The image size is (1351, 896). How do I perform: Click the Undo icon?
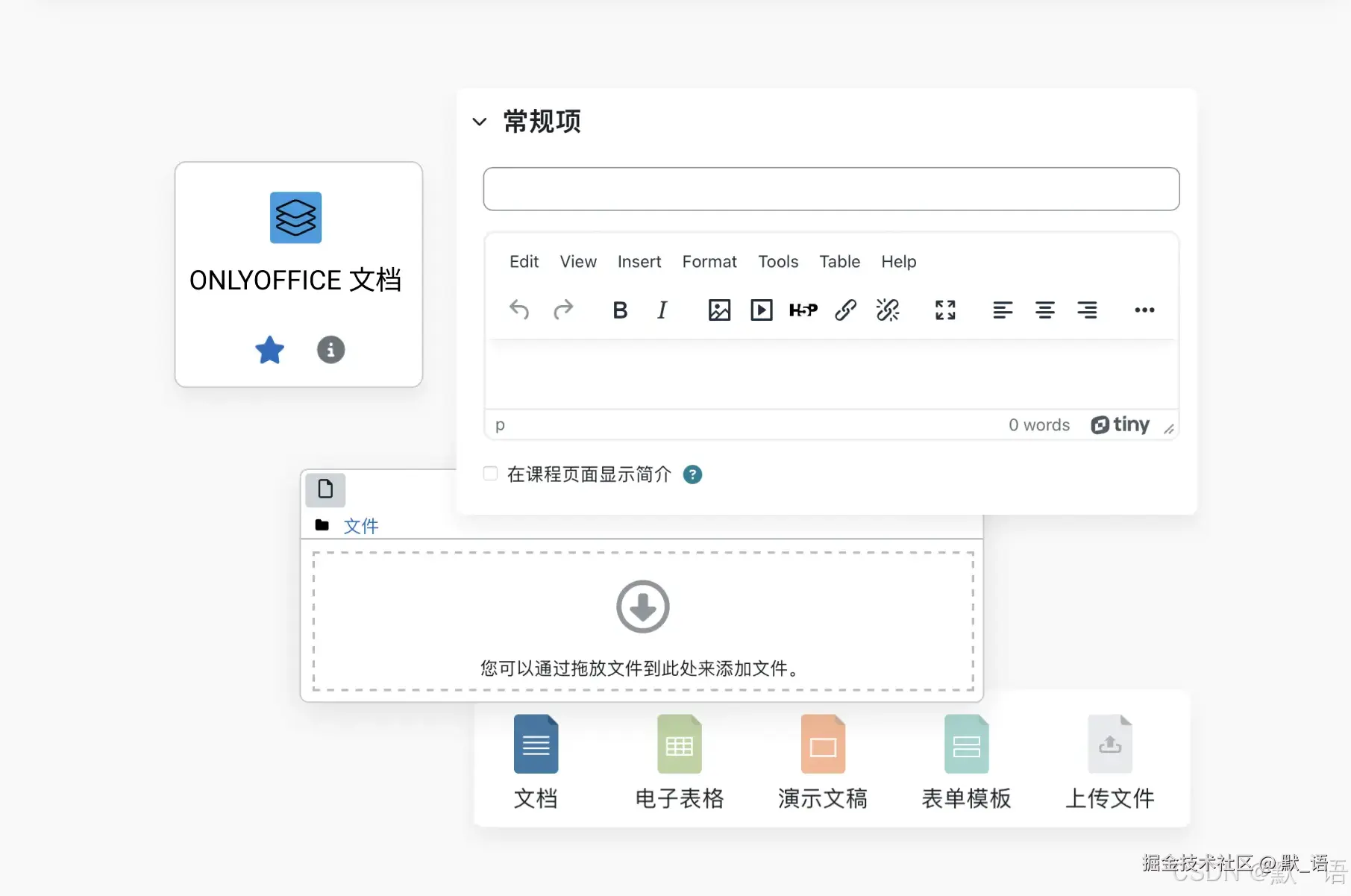click(520, 310)
